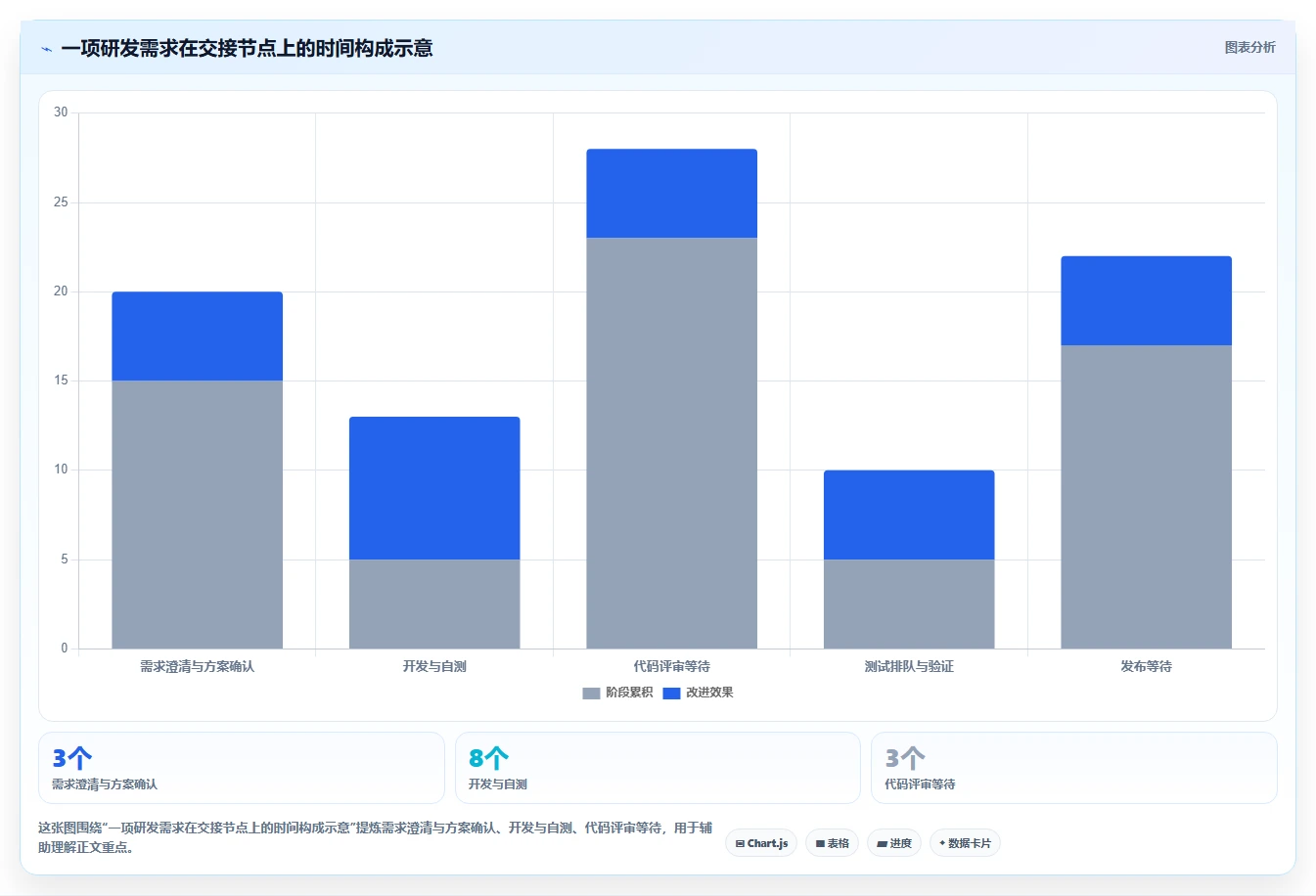Click the blue bar segment for 测试排队与验证

[x=909, y=515]
